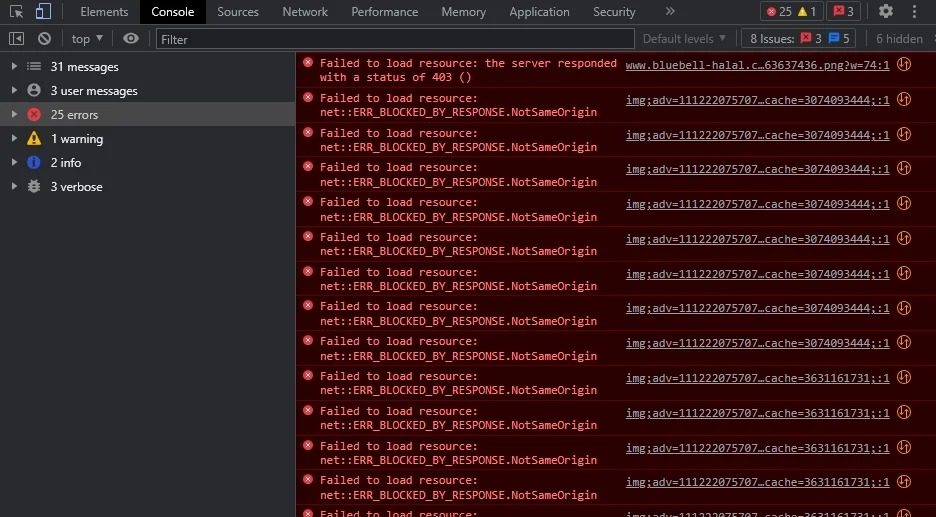The image size is (936, 517).
Task: Open the three-dot customize DevTools menu
Action: (914, 11)
